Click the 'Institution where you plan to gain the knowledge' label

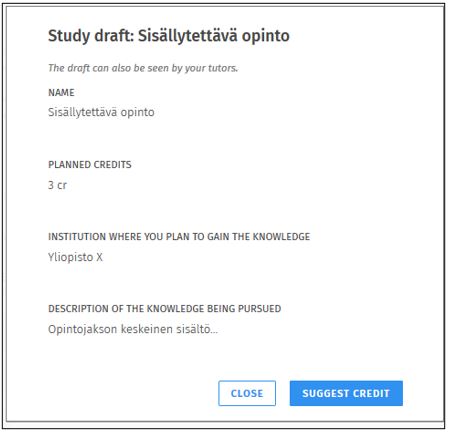coord(179,236)
